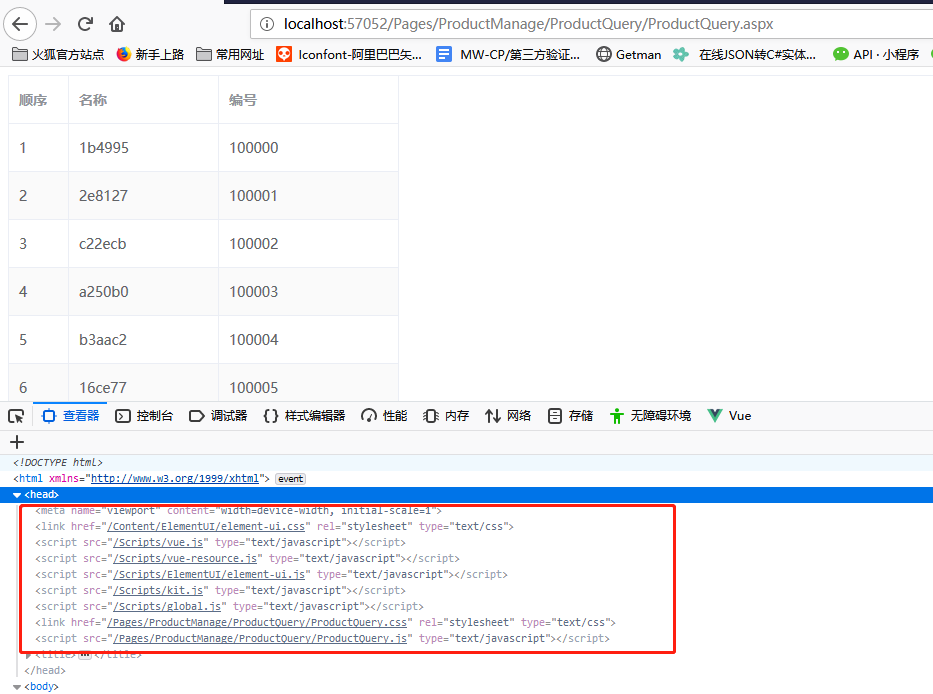Viewport: 933px width, 694px height.
Task: Select the cell with name 16ce77
Action: point(143,383)
